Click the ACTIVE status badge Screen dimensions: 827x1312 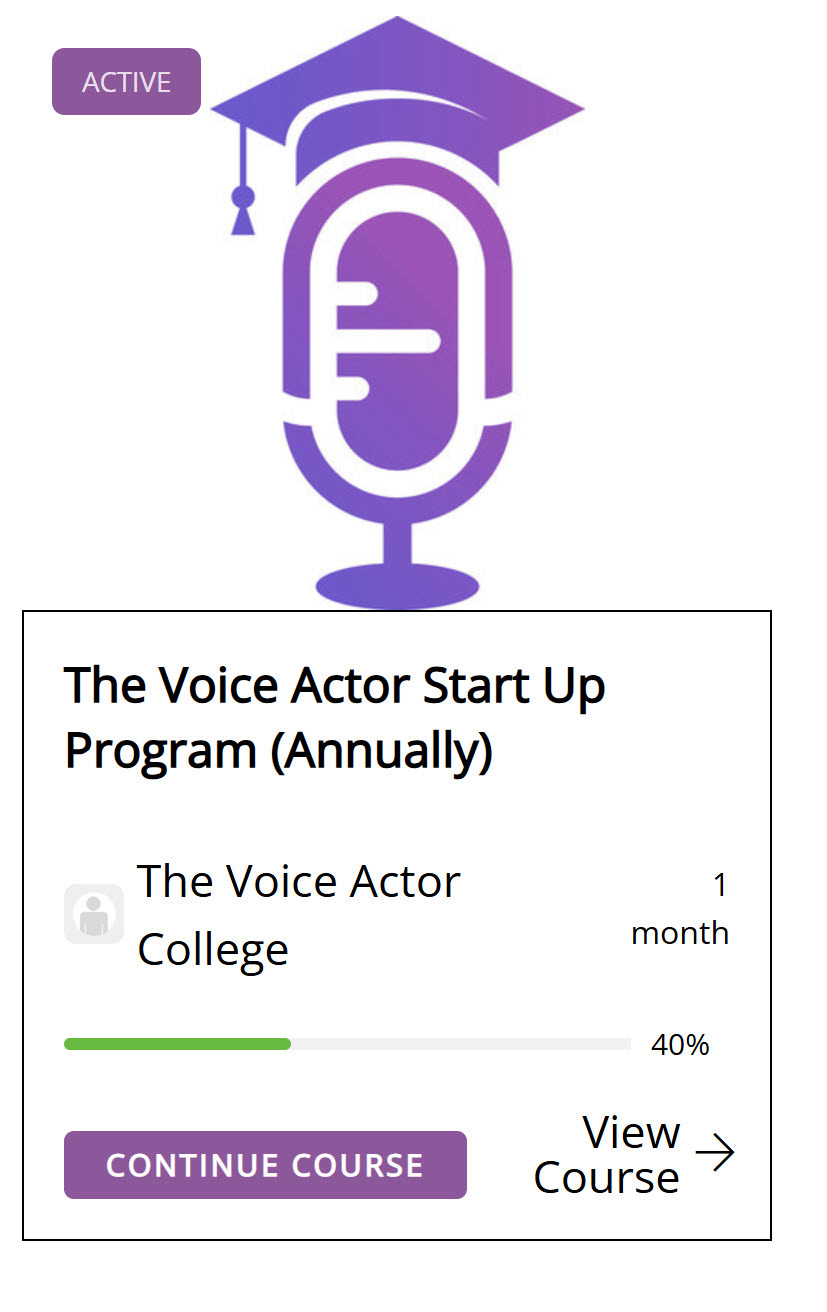tap(126, 82)
